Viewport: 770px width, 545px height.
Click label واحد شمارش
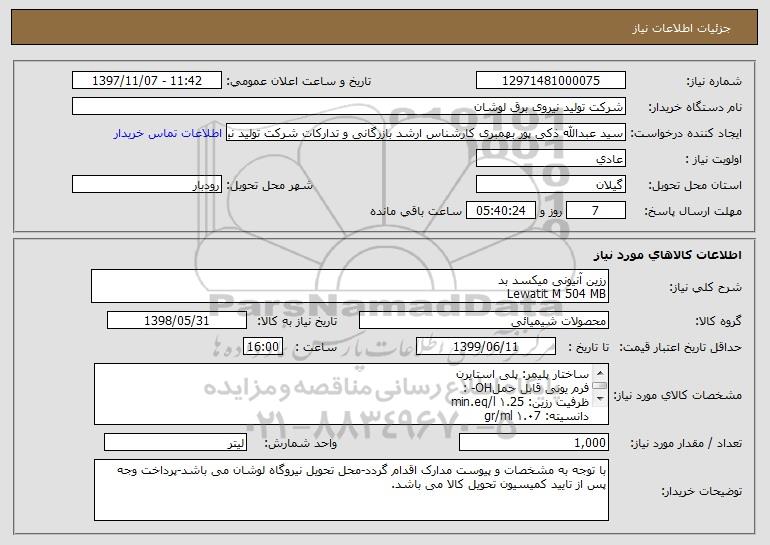point(301,443)
